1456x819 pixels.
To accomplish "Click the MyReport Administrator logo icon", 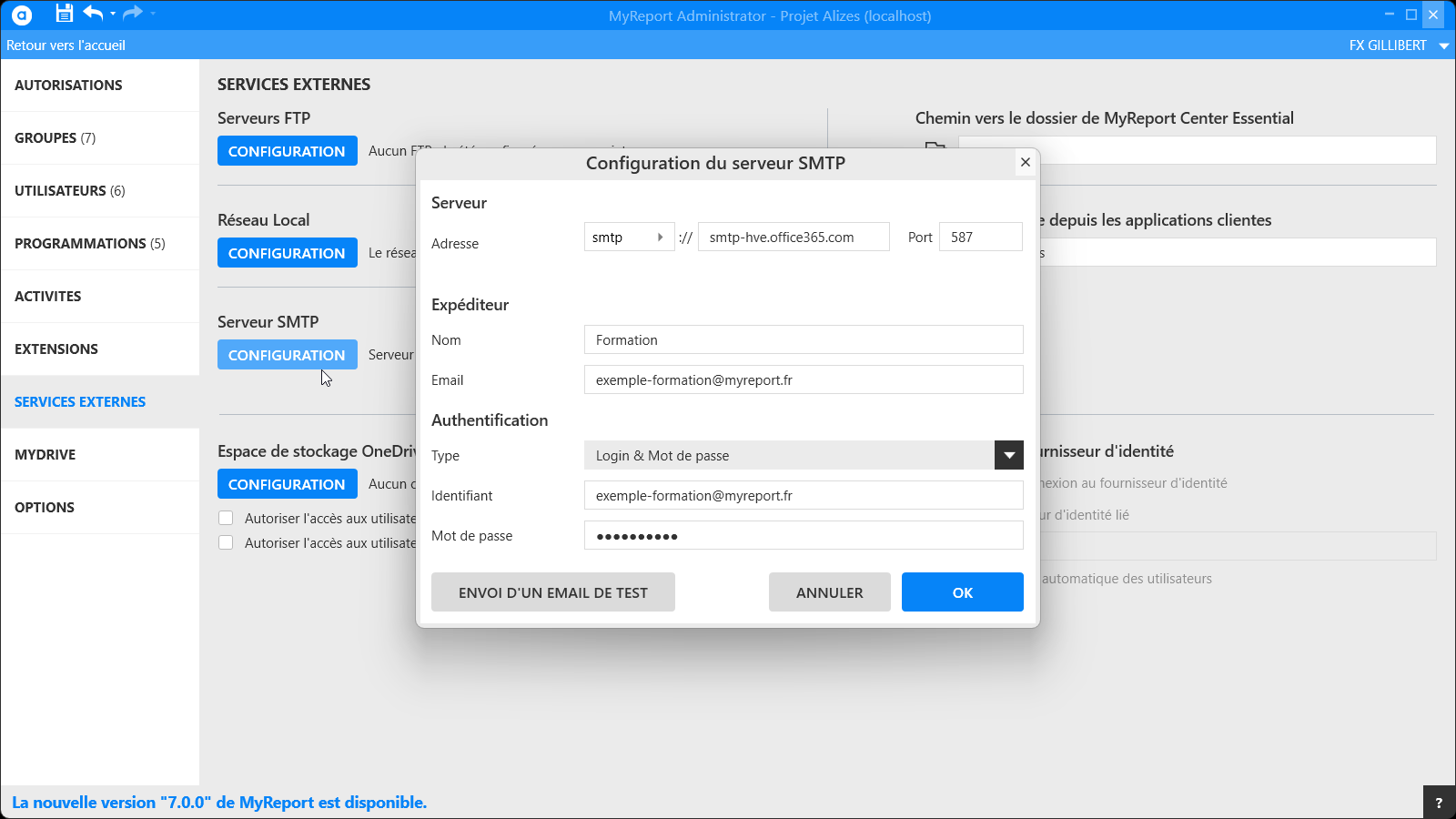I will [x=22, y=15].
